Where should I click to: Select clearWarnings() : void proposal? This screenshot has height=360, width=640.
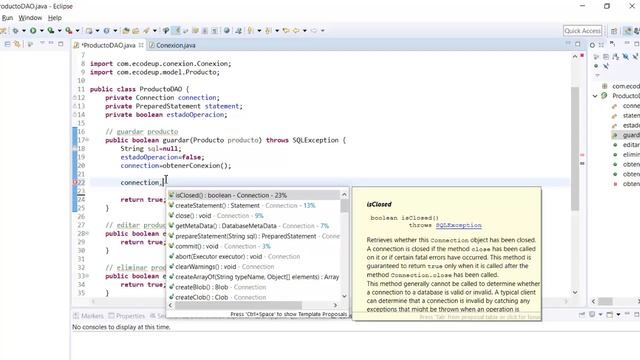click(253, 267)
